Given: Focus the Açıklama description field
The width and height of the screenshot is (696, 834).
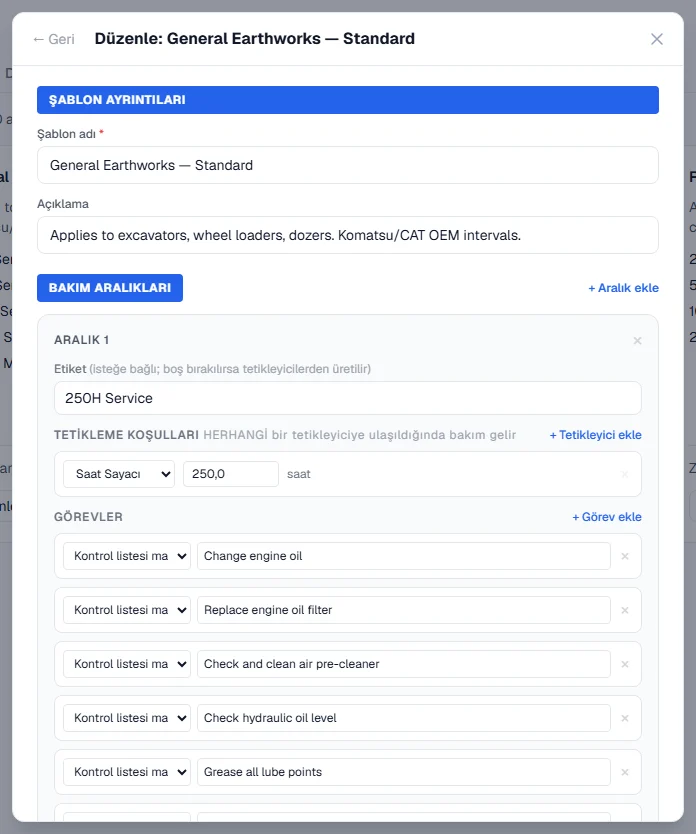Looking at the screenshot, I should (348, 235).
